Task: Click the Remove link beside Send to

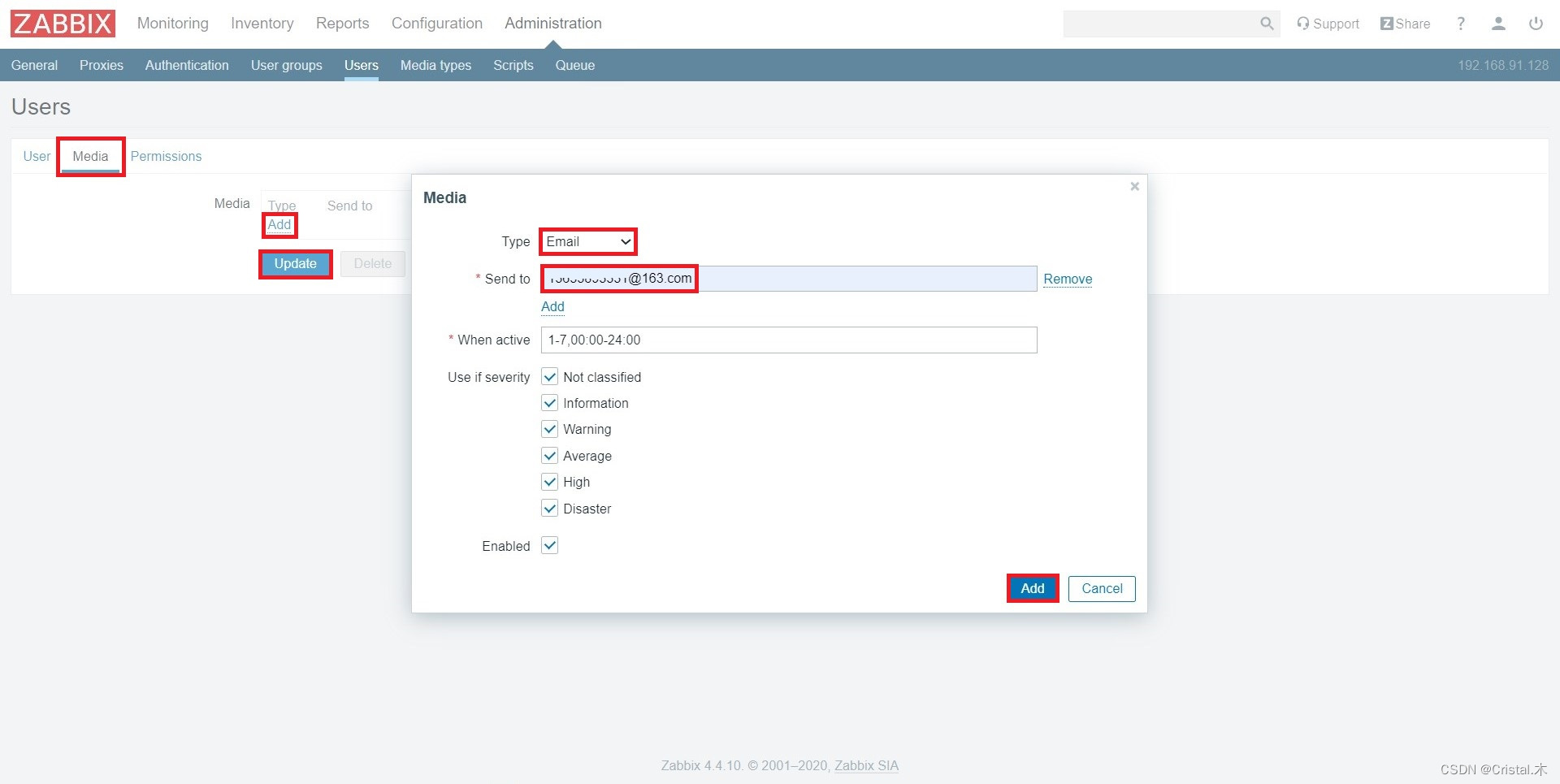Action: (1068, 279)
